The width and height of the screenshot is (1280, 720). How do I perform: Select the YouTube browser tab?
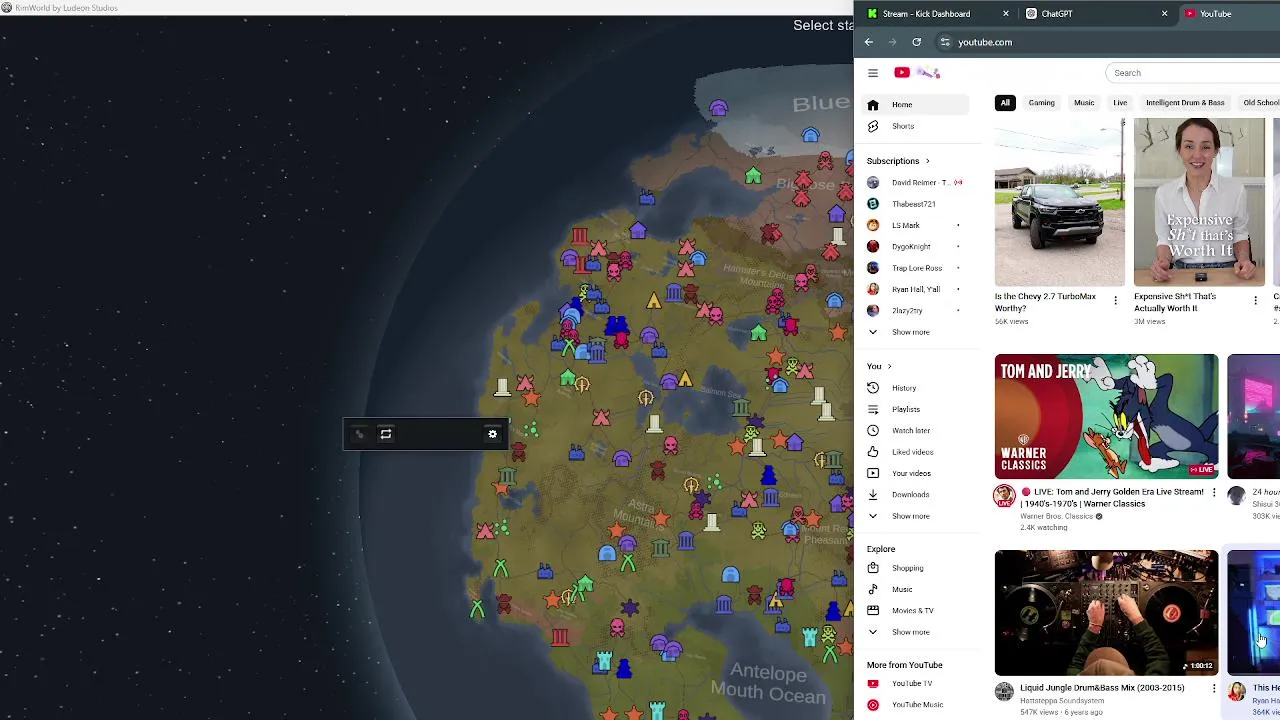pos(1216,14)
